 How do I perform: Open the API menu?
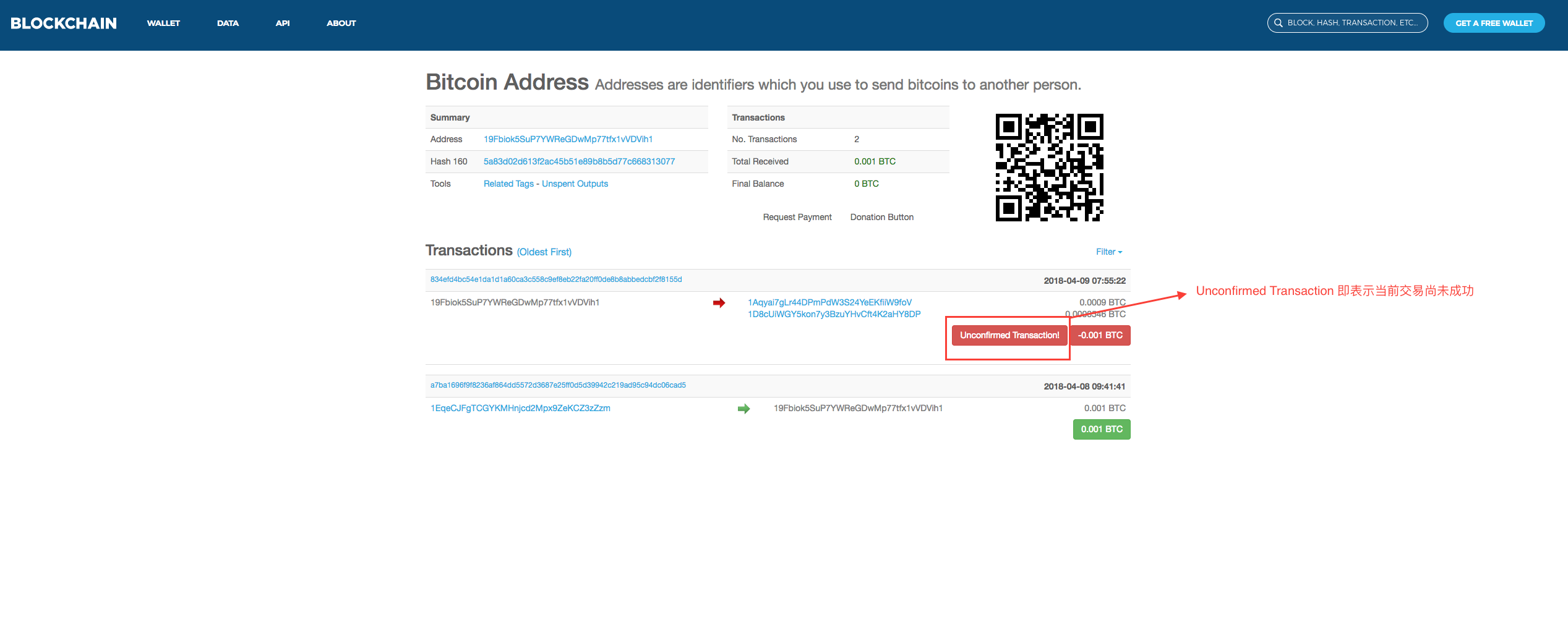tap(282, 23)
